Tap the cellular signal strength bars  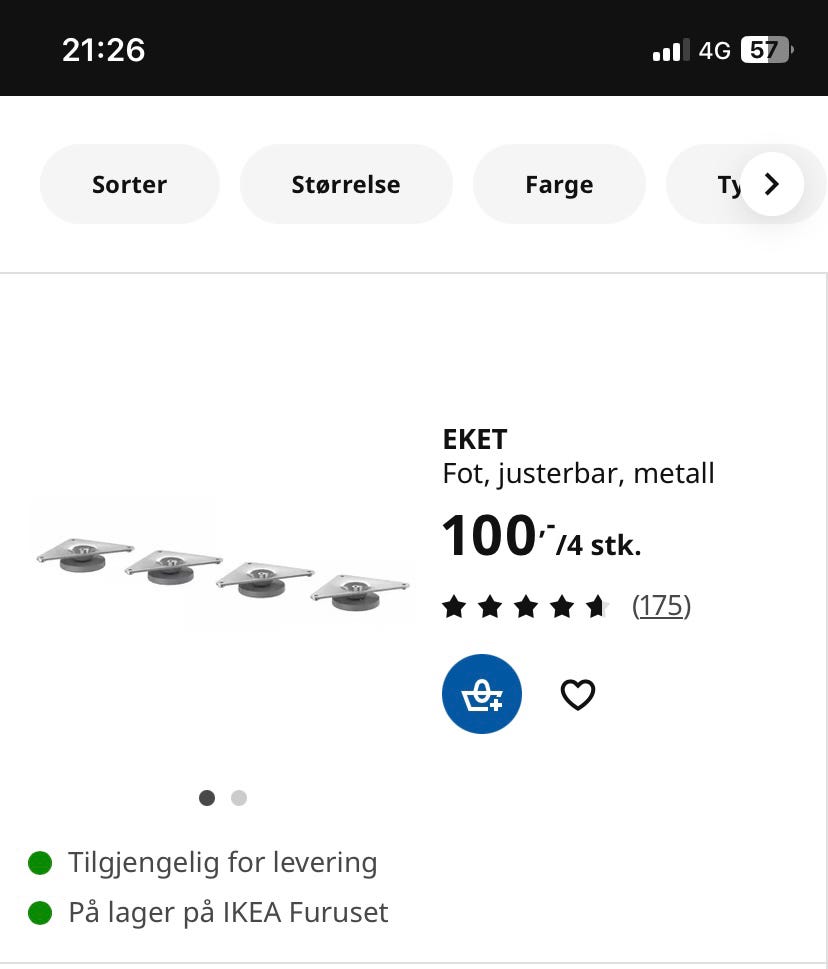(670, 50)
